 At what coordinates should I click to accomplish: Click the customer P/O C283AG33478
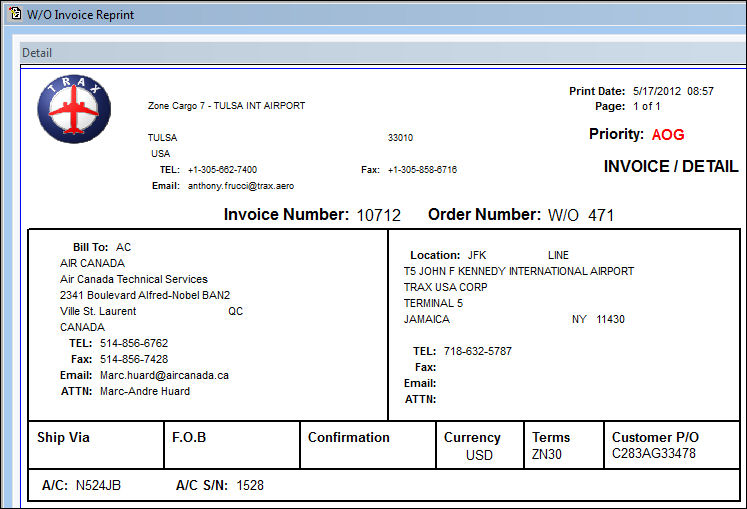(654, 453)
